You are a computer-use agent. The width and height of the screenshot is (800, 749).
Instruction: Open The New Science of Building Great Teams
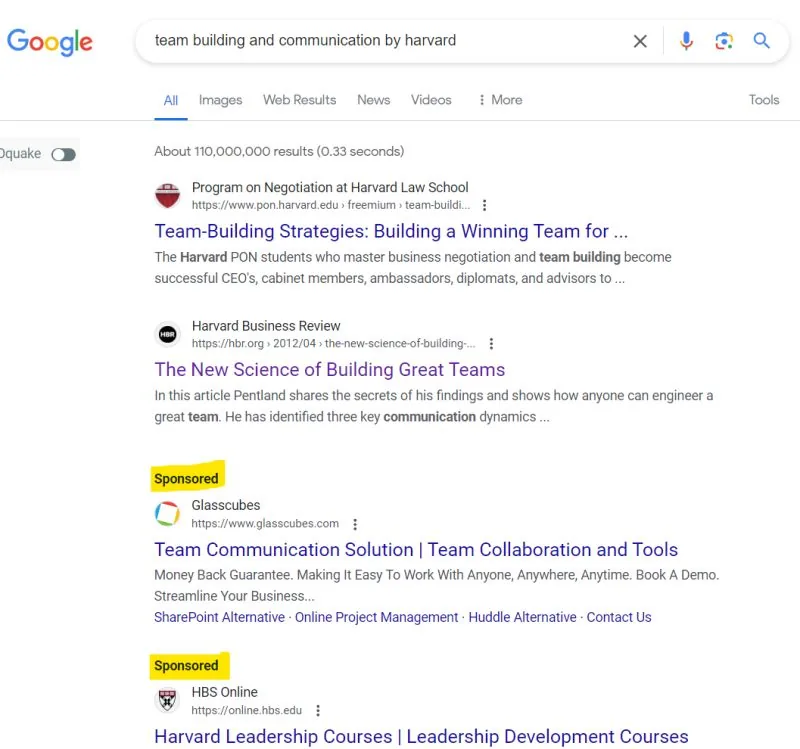click(330, 369)
